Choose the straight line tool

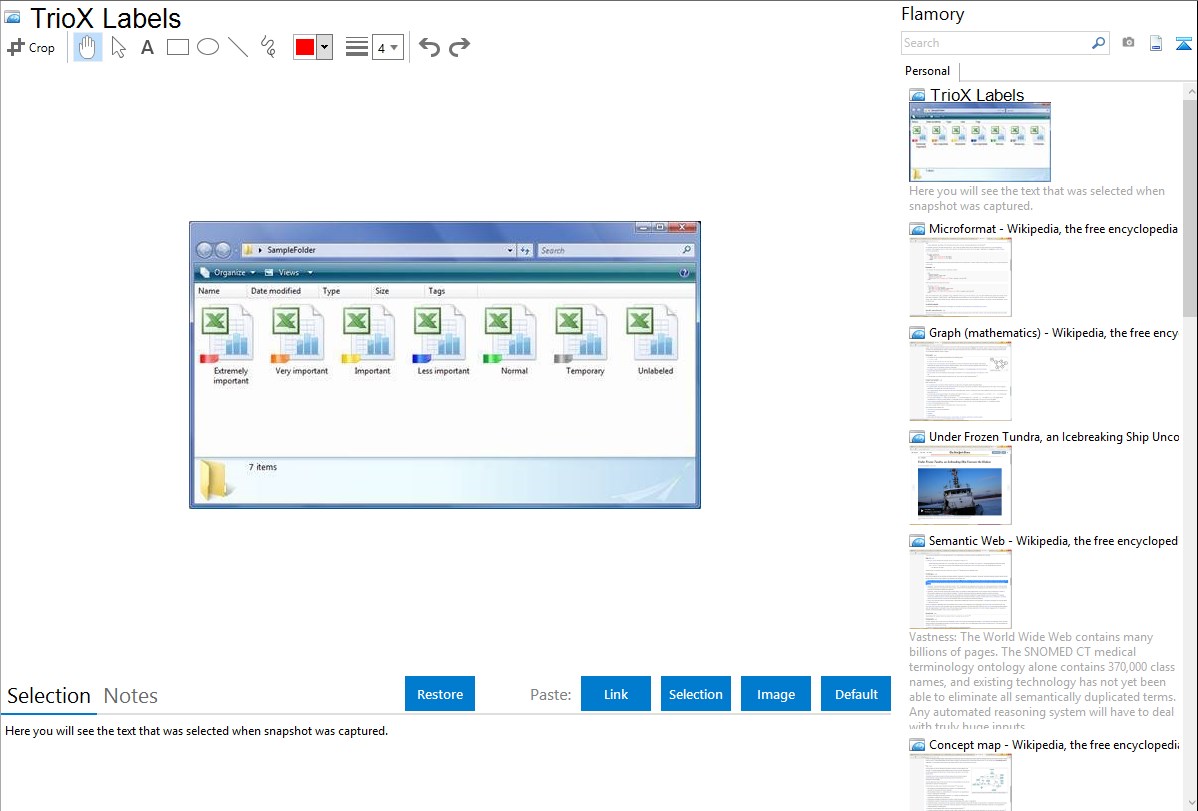(x=238, y=47)
